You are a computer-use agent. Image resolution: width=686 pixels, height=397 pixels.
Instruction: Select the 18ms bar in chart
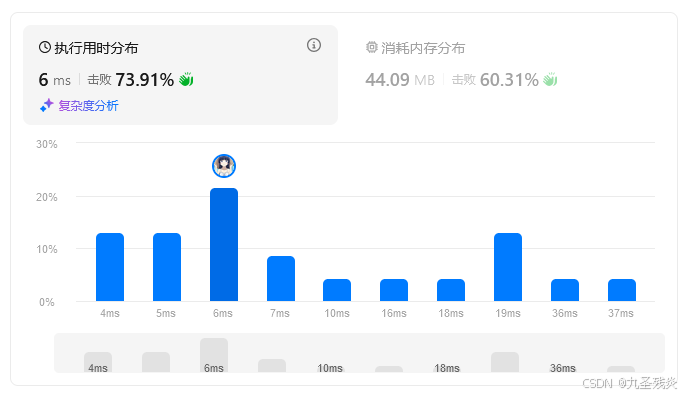[451, 290]
